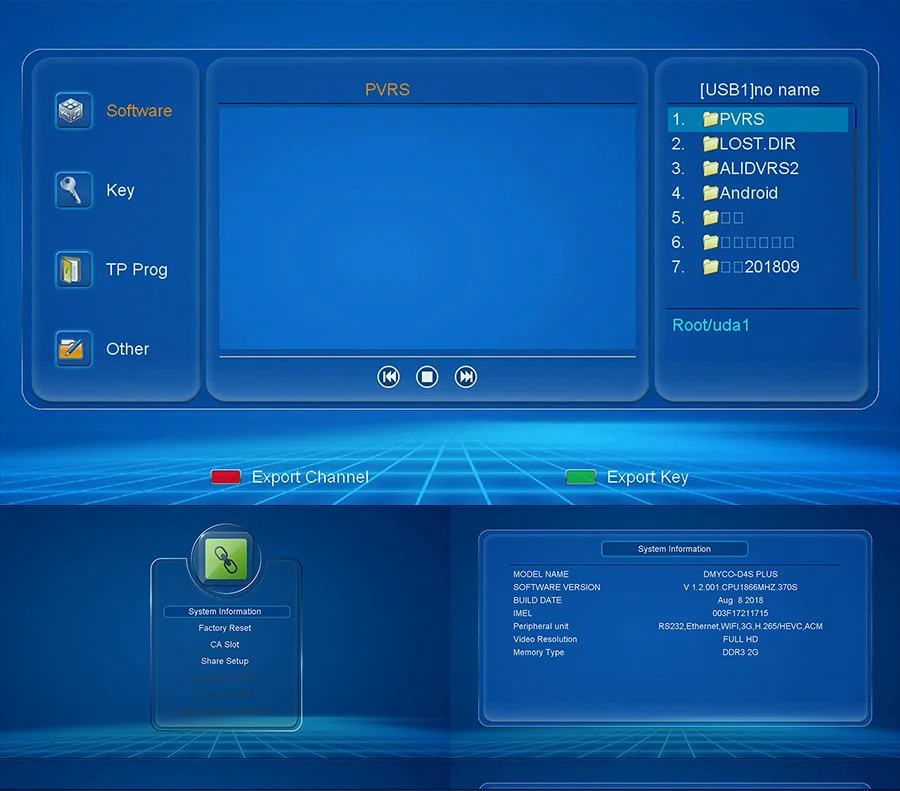Click the Android folder icon
The width and height of the screenshot is (900, 791).
tap(711, 193)
